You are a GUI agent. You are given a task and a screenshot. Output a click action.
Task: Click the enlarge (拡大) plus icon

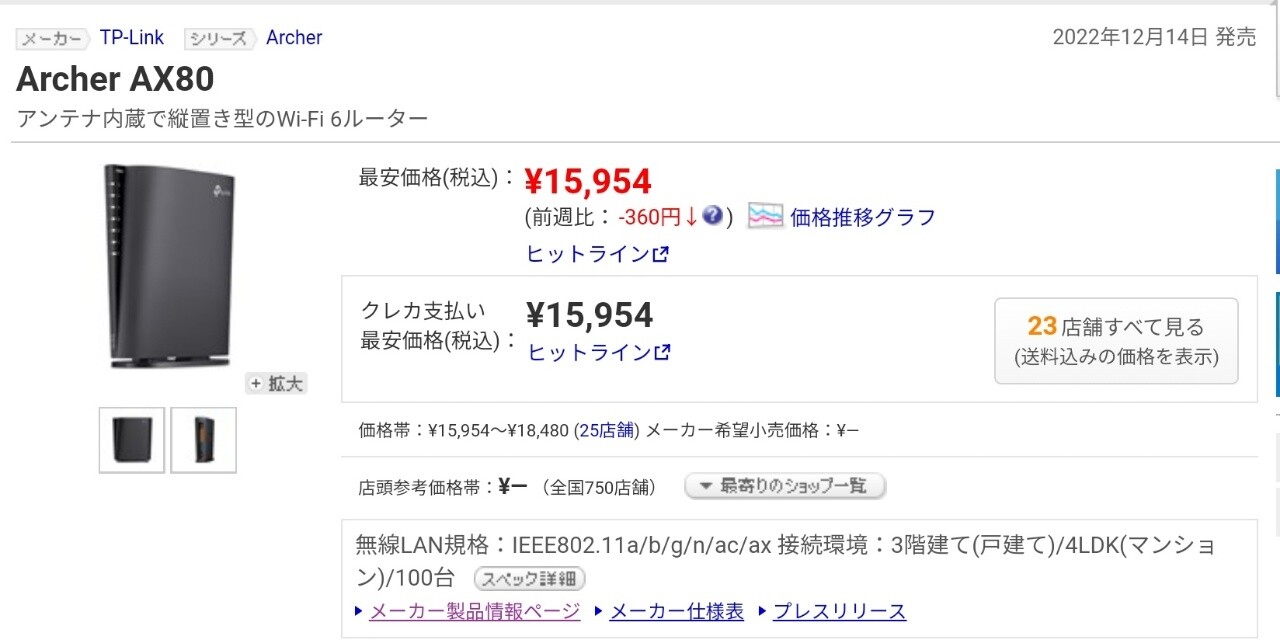pos(256,383)
